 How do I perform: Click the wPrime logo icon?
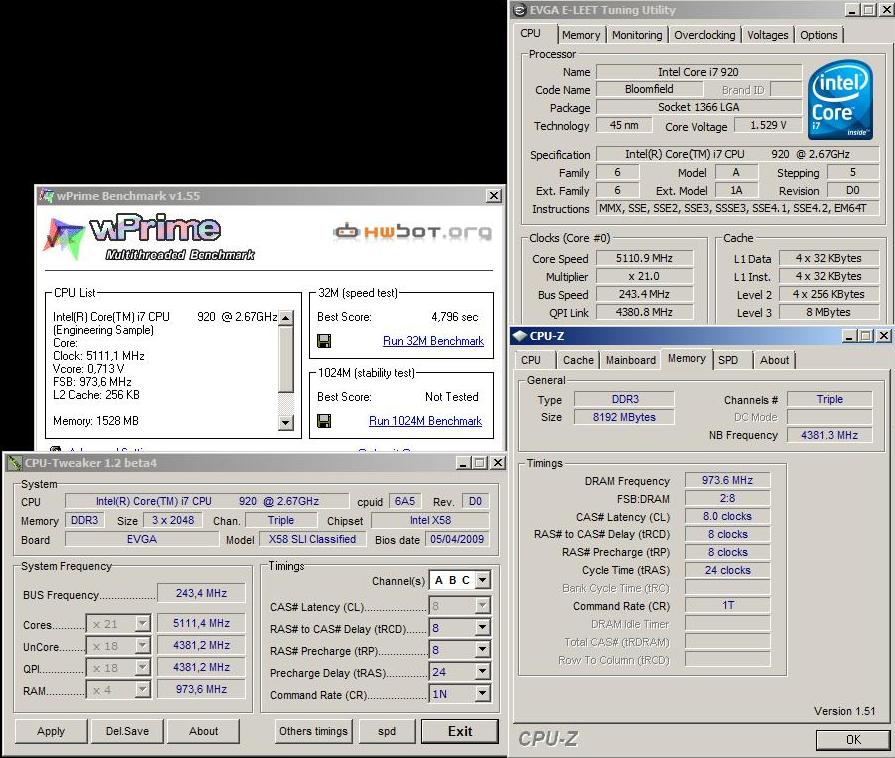[x=63, y=237]
